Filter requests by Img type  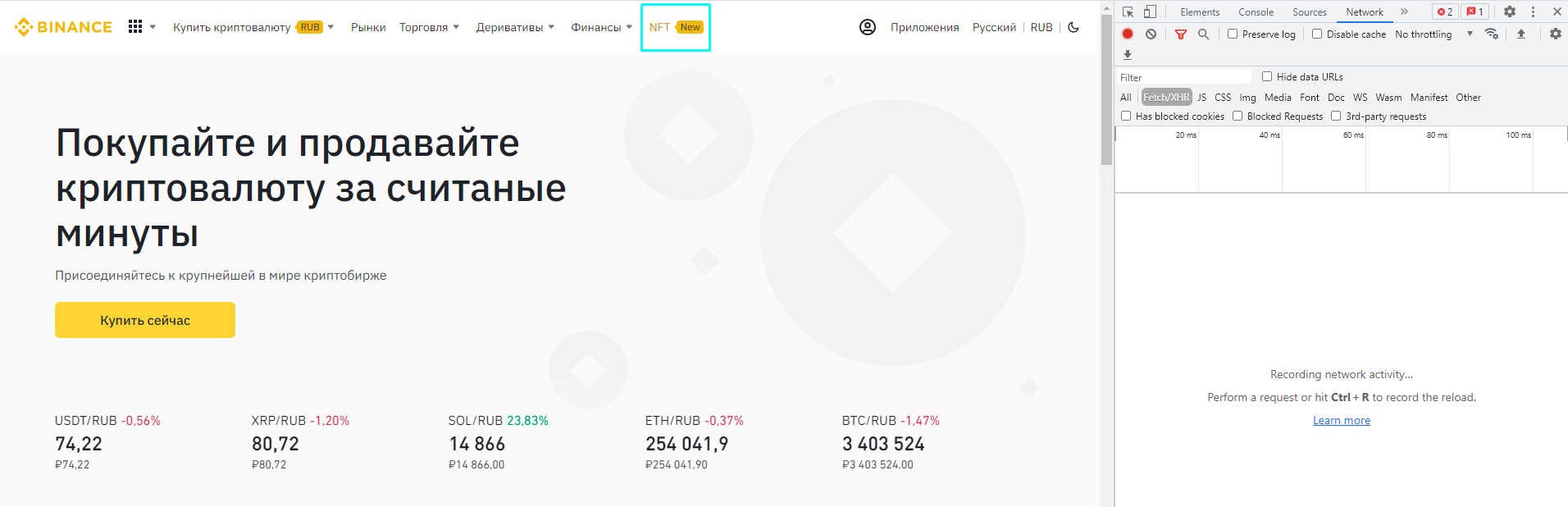tap(1247, 97)
